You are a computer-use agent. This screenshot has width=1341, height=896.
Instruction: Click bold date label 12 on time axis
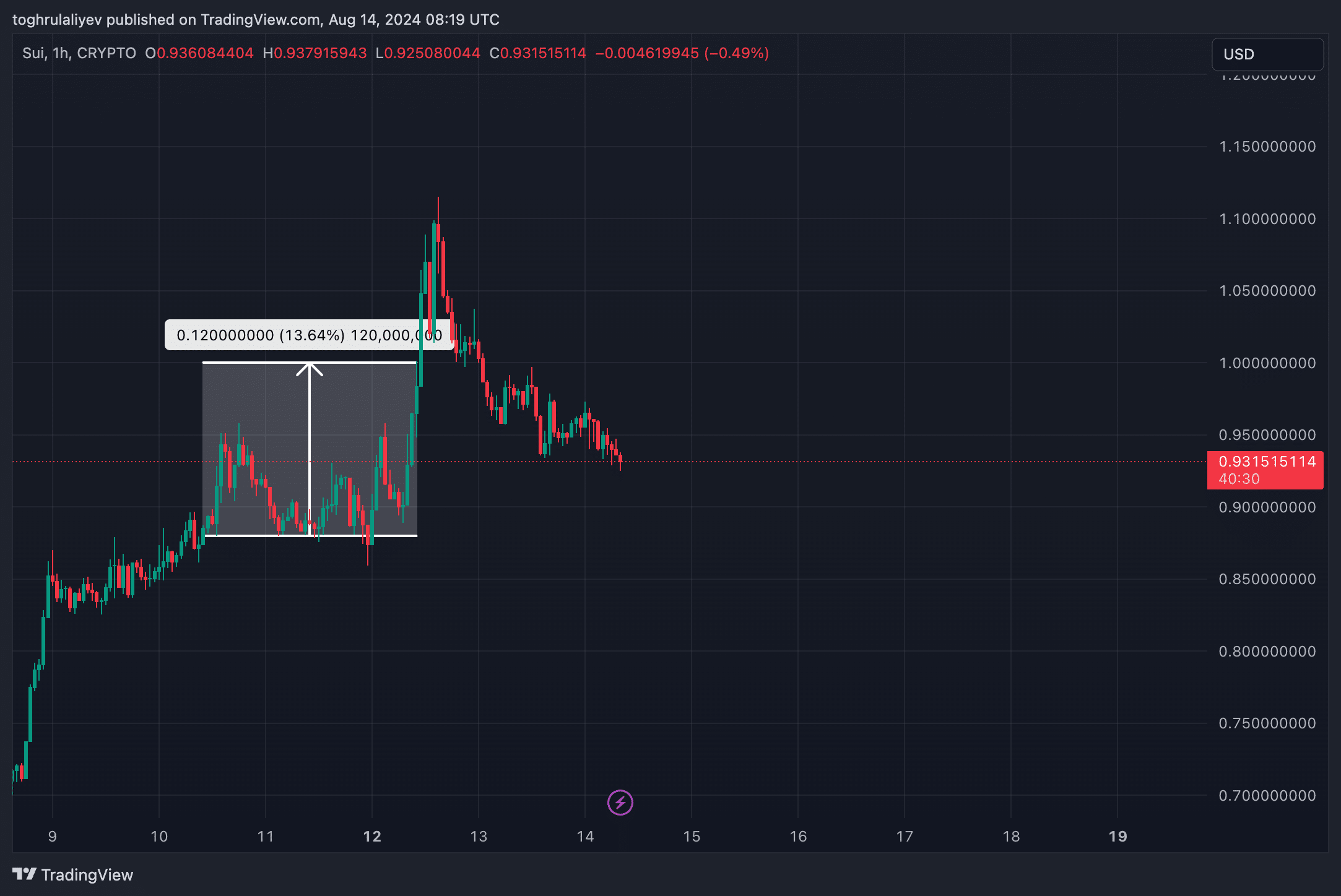pyautogui.click(x=372, y=837)
